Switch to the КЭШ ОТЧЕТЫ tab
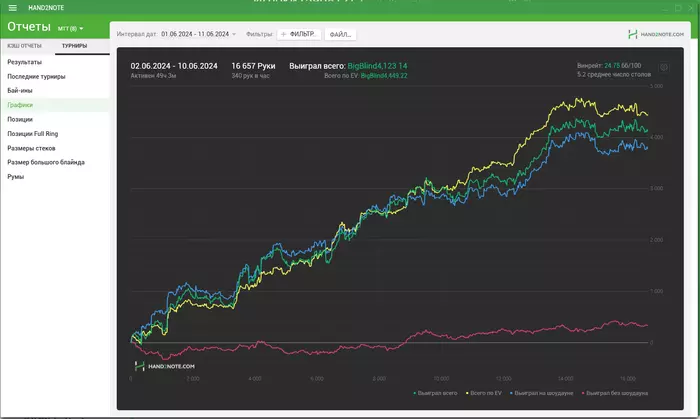 coord(25,46)
